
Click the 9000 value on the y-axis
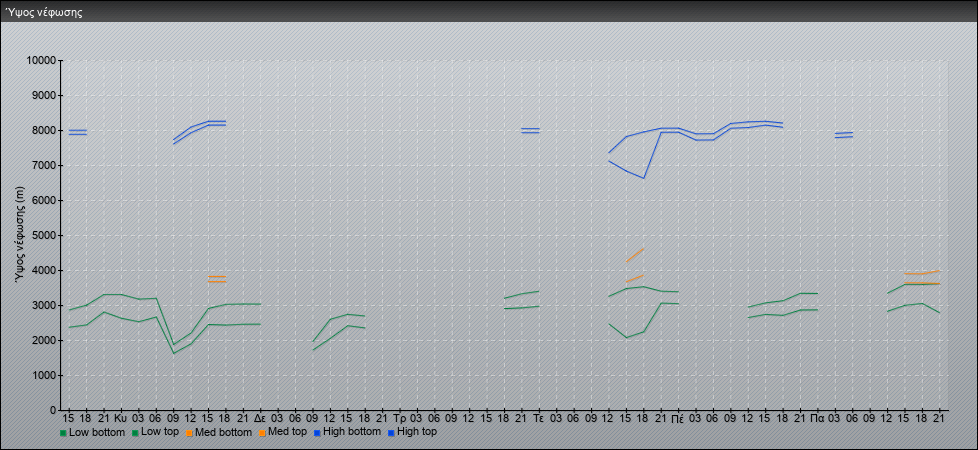pos(44,95)
